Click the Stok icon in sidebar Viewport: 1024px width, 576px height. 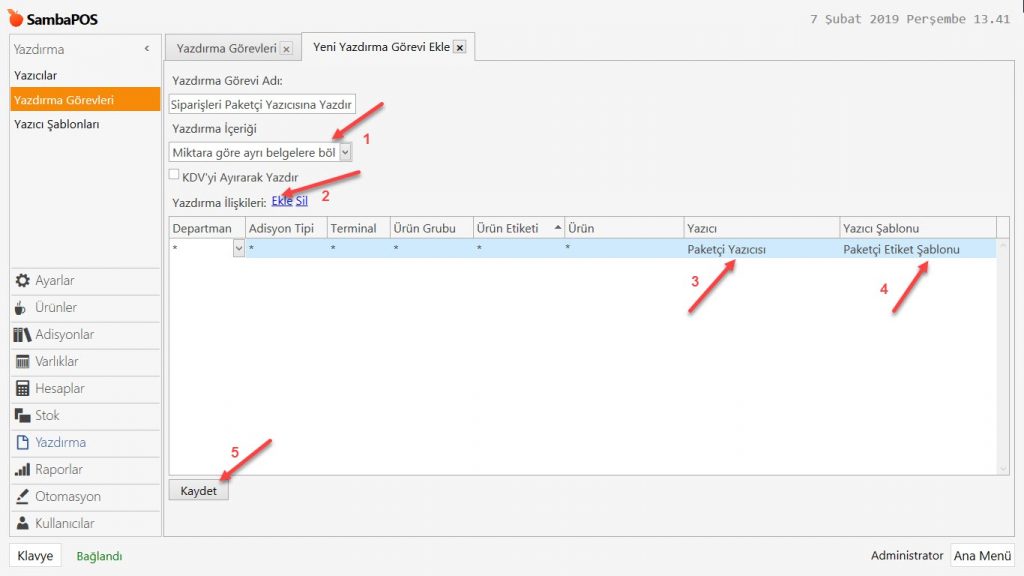[22, 416]
